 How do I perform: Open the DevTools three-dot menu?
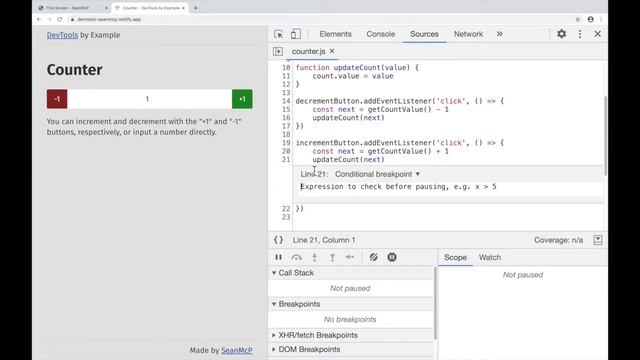point(580,34)
